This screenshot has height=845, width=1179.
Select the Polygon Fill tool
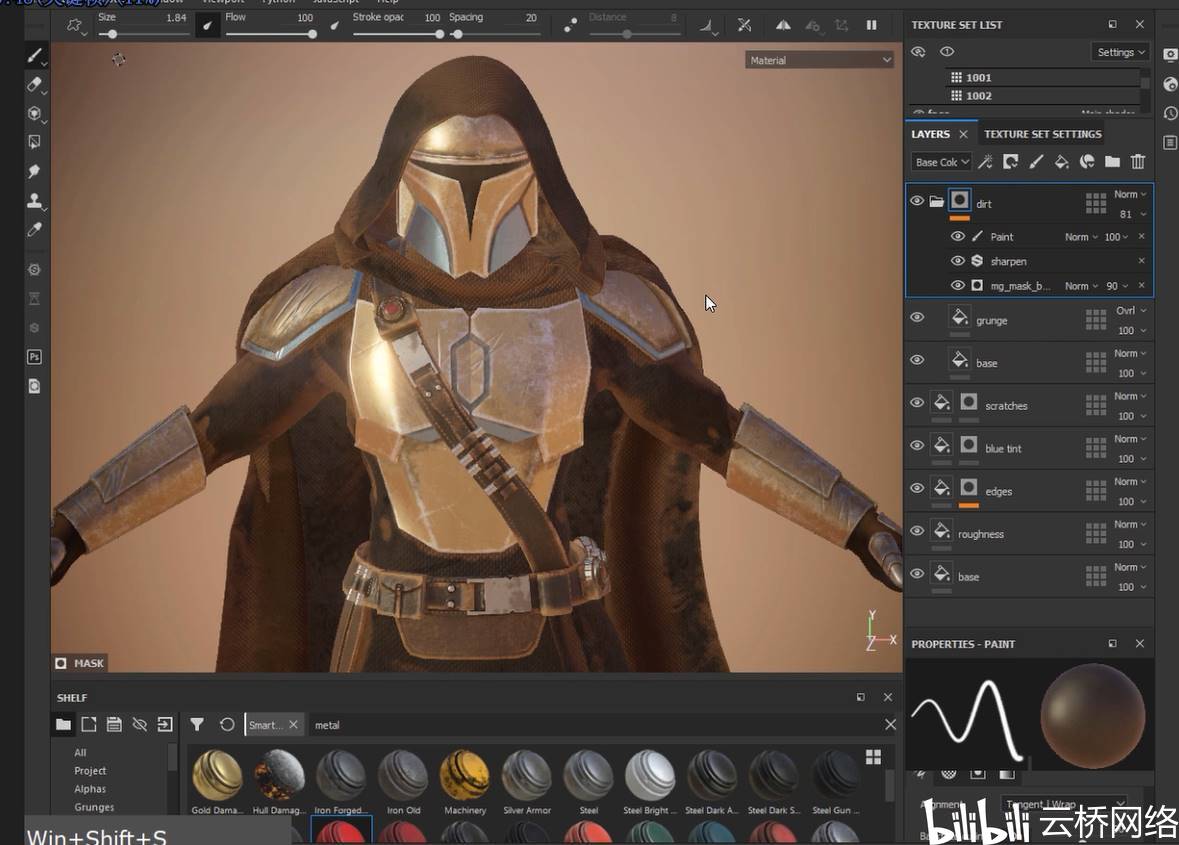coord(35,142)
